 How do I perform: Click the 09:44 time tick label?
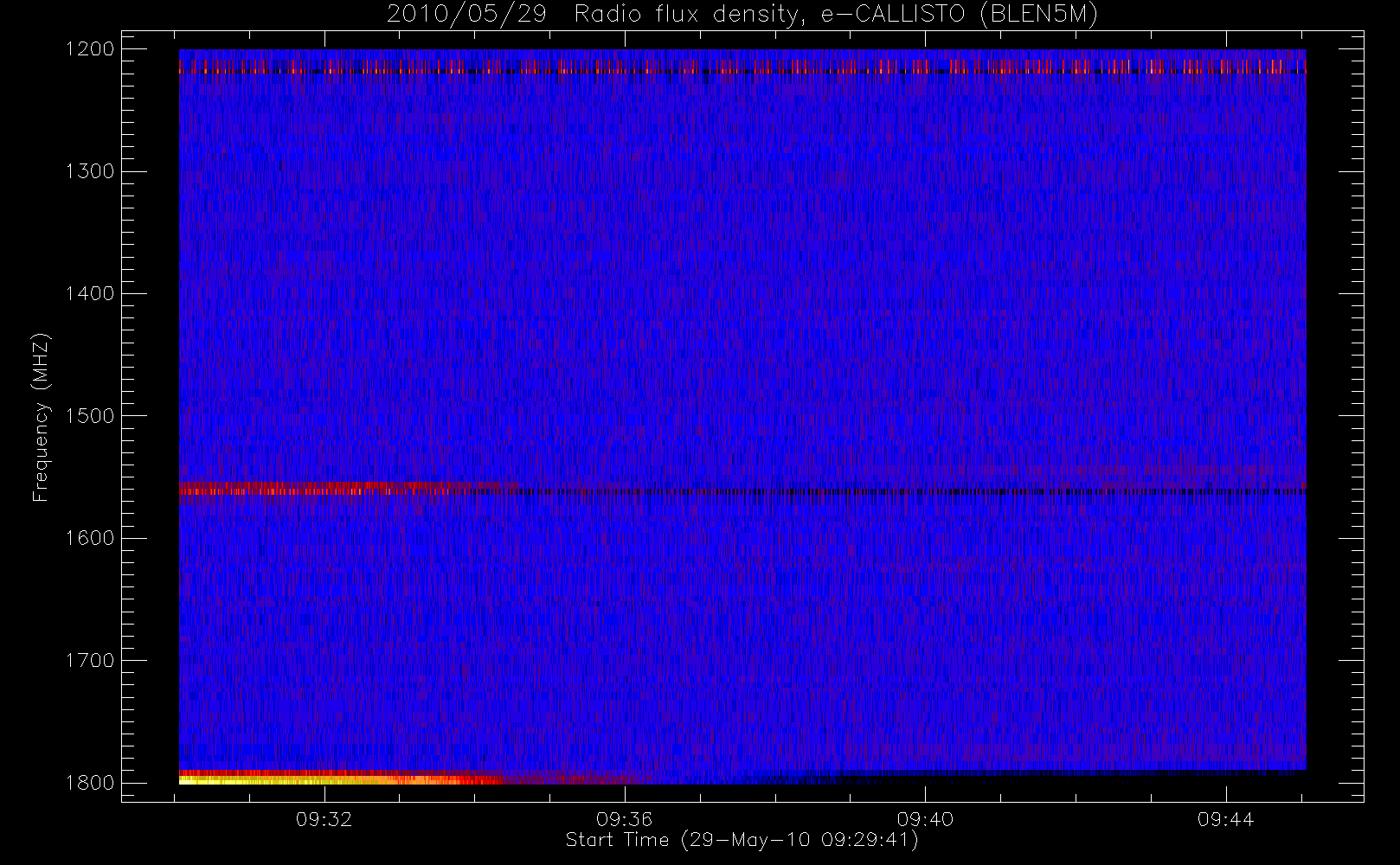[x=1225, y=819]
